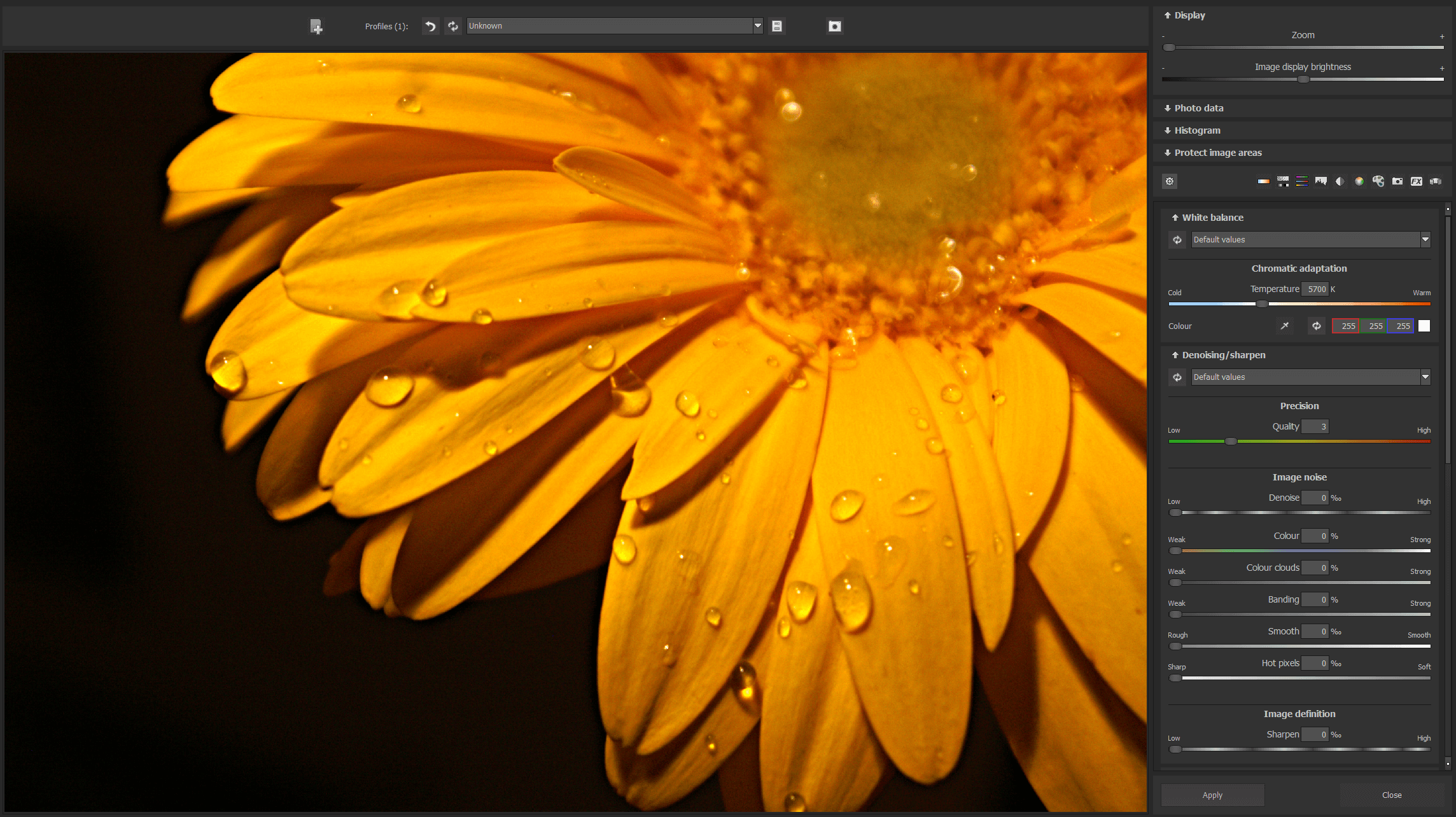Viewport: 1456px width, 817px height.
Task: Collapse the Display section
Action: coord(1185,15)
